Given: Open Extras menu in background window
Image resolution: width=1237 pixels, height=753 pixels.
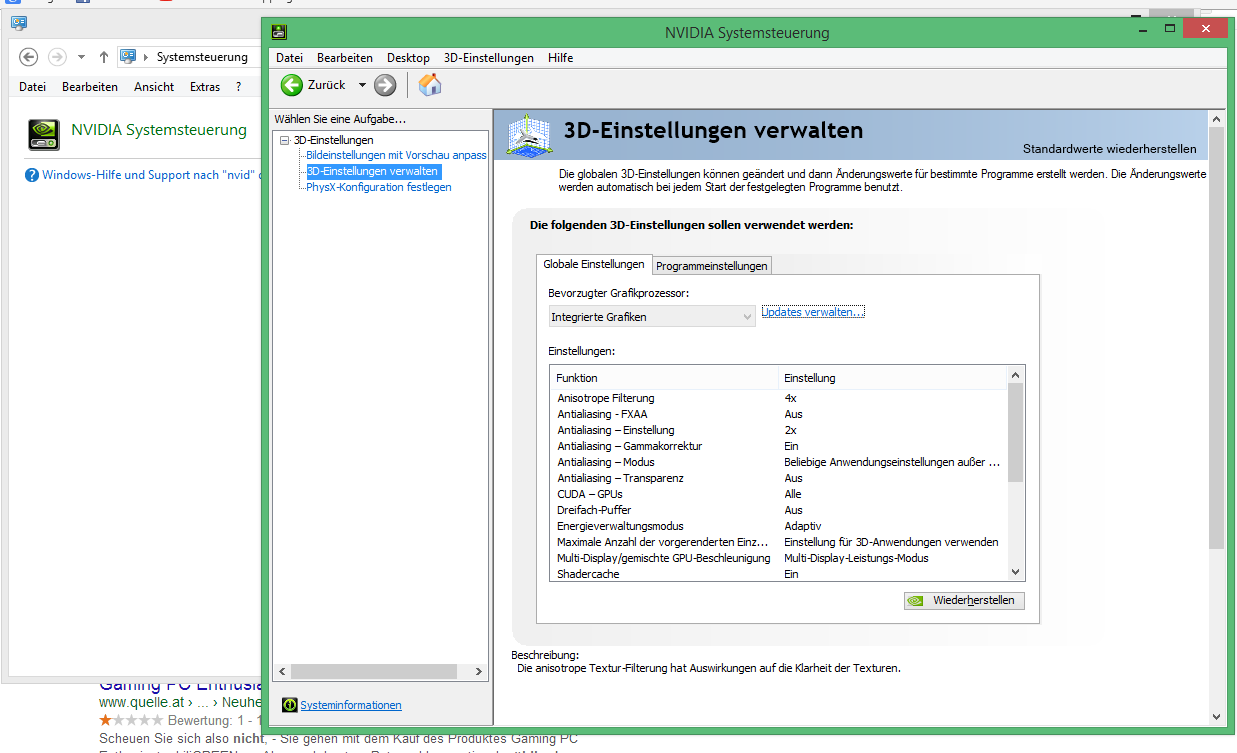Looking at the screenshot, I should click(205, 87).
